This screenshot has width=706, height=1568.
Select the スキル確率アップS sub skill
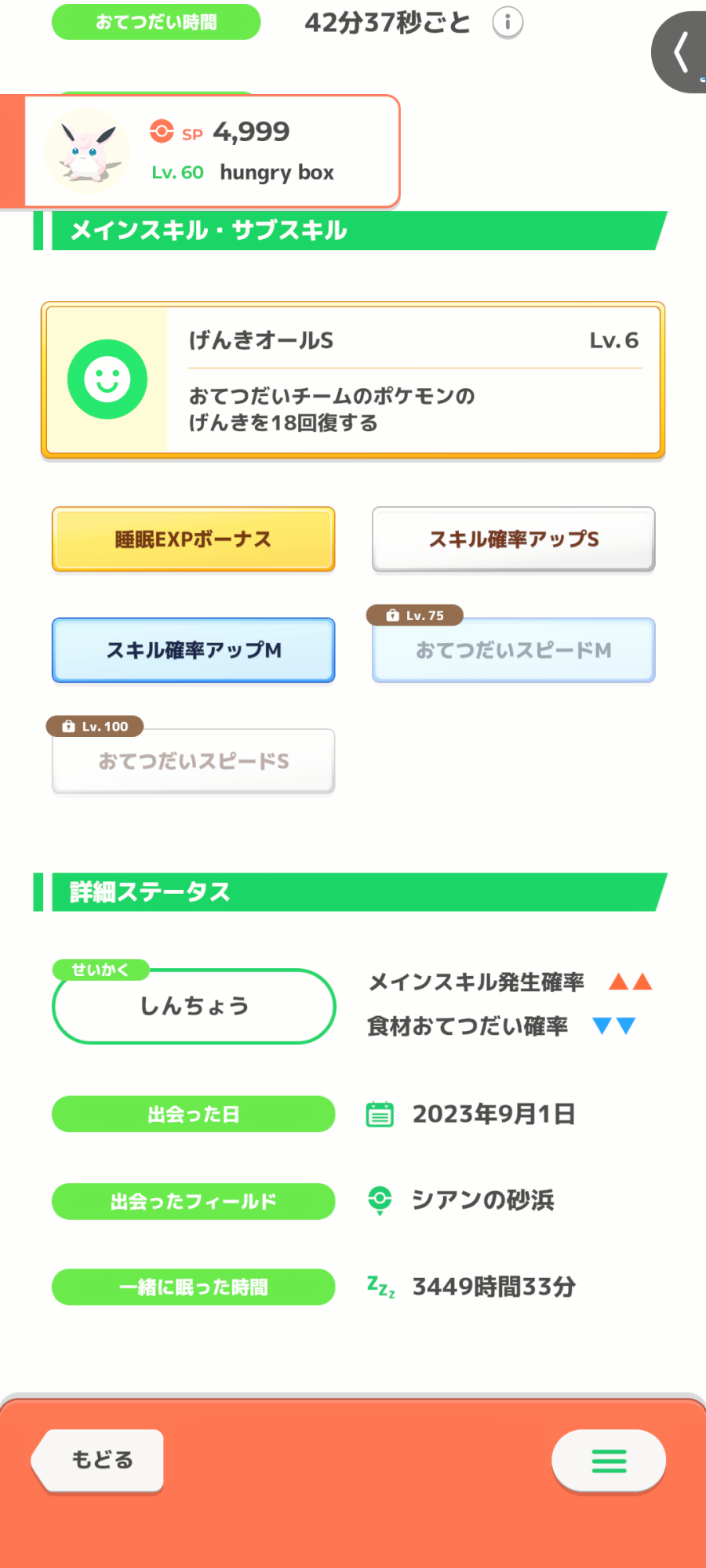[x=514, y=539]
